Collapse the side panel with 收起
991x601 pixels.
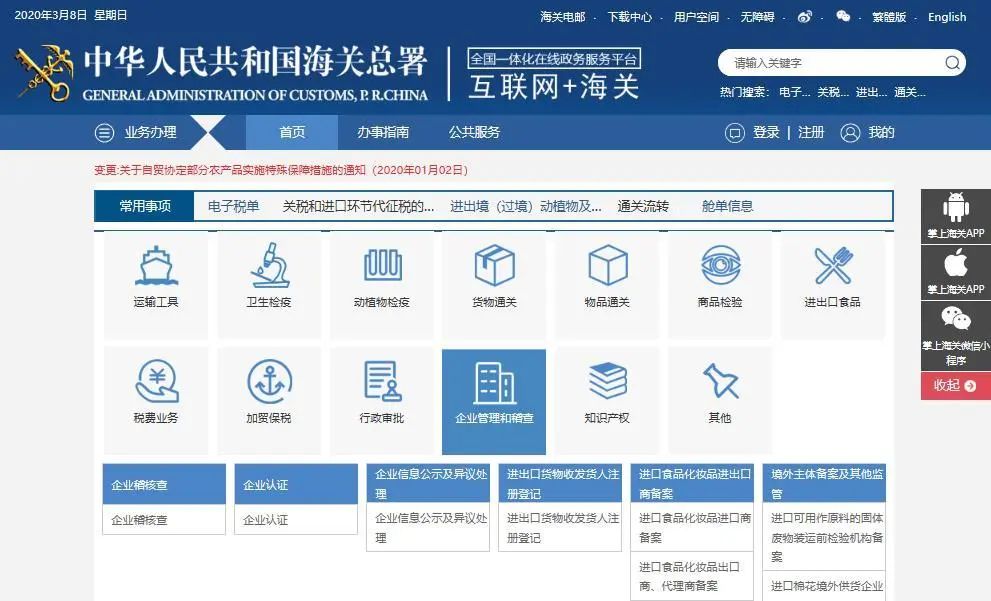pyautogui.click(x=956, y=385)
